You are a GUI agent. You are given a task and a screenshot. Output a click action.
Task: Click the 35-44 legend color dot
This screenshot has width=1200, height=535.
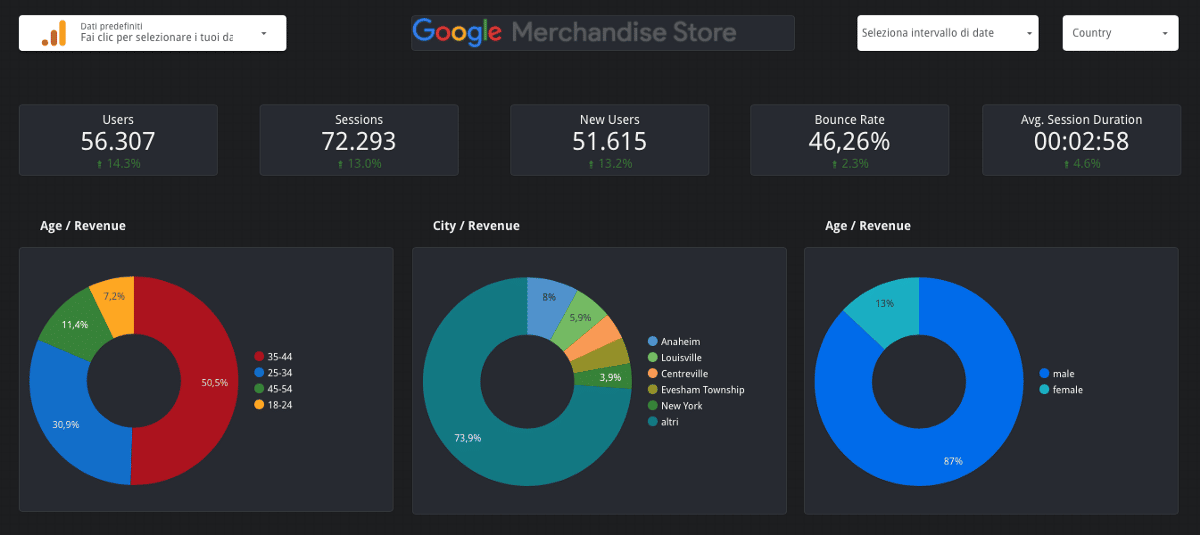259,357
